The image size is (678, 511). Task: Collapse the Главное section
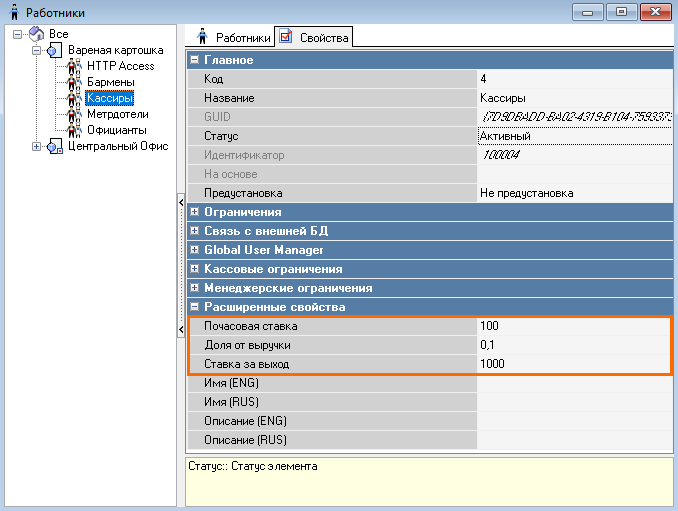tap(194, 61)
